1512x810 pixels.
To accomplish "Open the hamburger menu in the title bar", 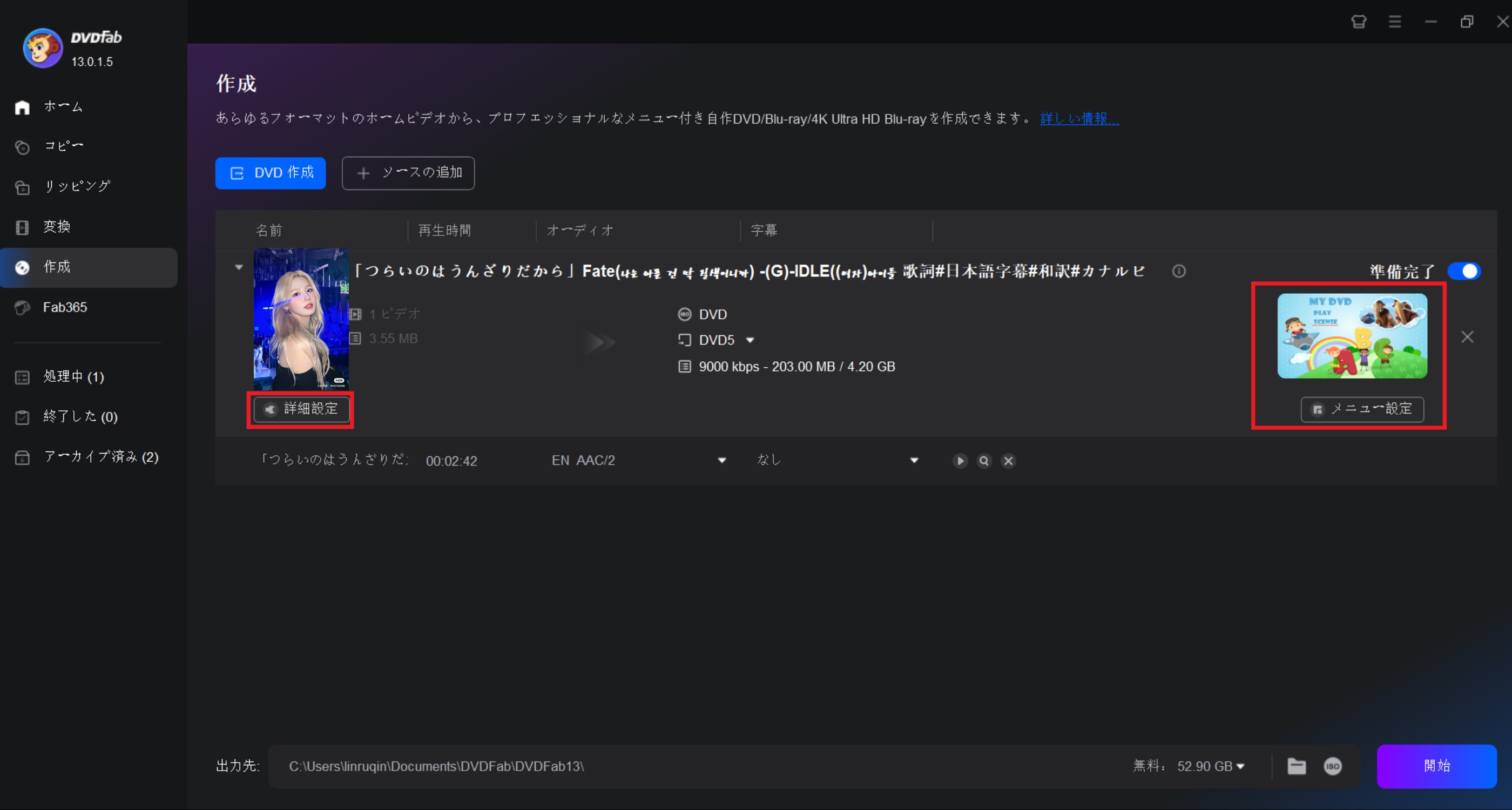I will tap(1395, 22).
